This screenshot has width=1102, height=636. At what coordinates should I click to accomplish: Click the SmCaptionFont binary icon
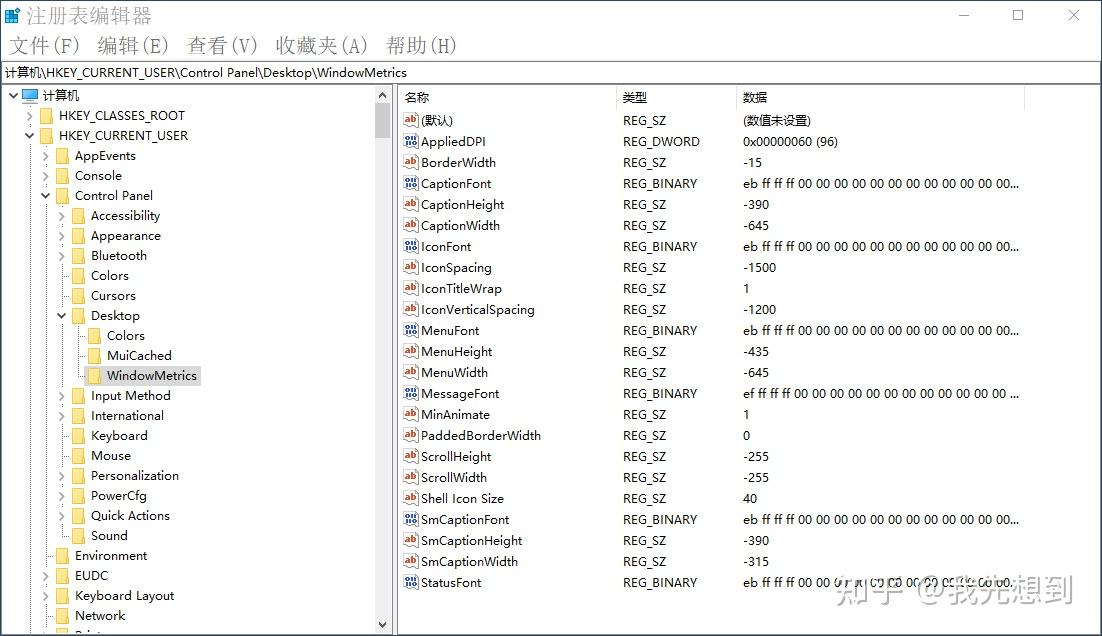pyautogui.click(x=410, y=519)
